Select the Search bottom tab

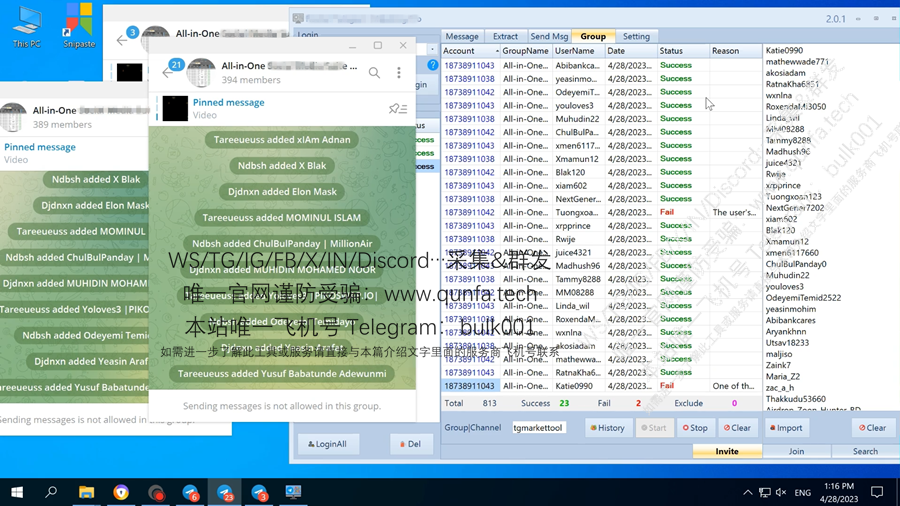(x=865, y=451)
